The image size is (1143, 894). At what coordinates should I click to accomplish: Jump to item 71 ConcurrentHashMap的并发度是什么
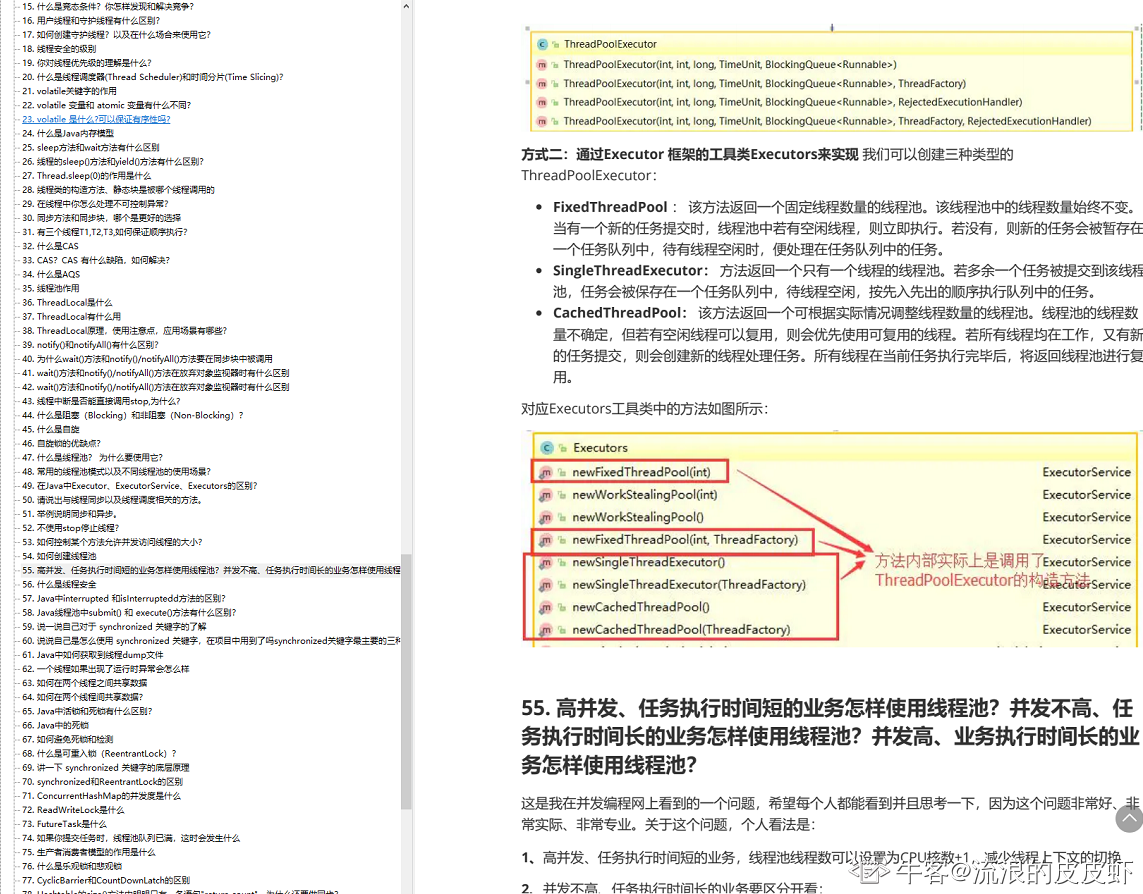click(x=101, y=796)
